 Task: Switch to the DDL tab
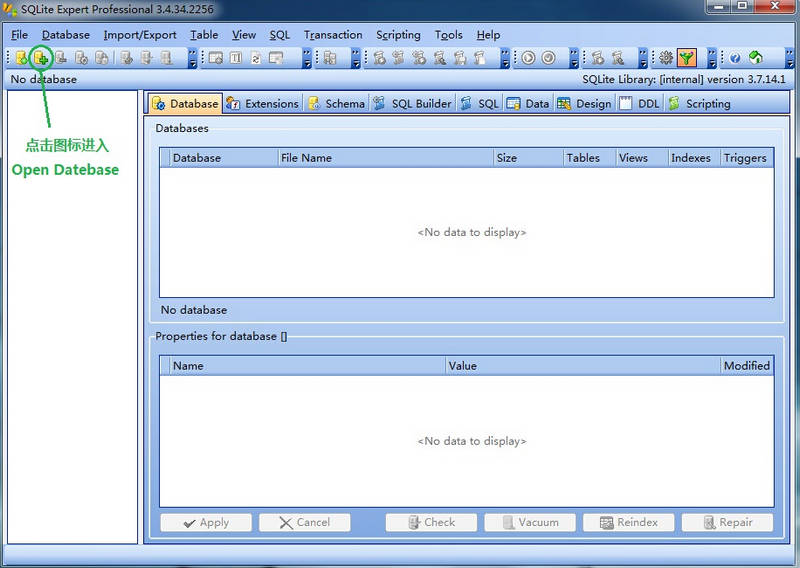click(x=639, y=103)
